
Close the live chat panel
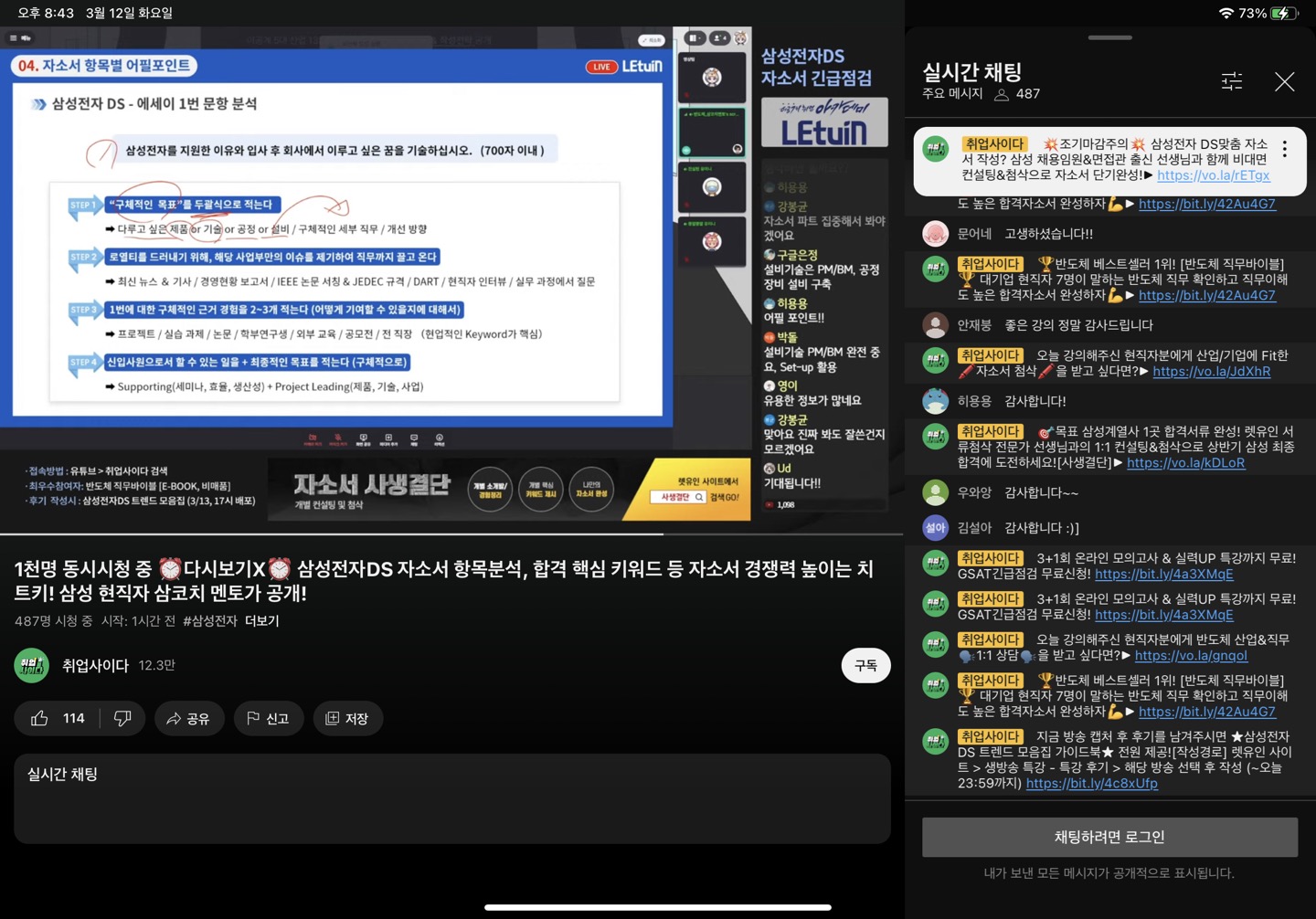pos(1284,82)
